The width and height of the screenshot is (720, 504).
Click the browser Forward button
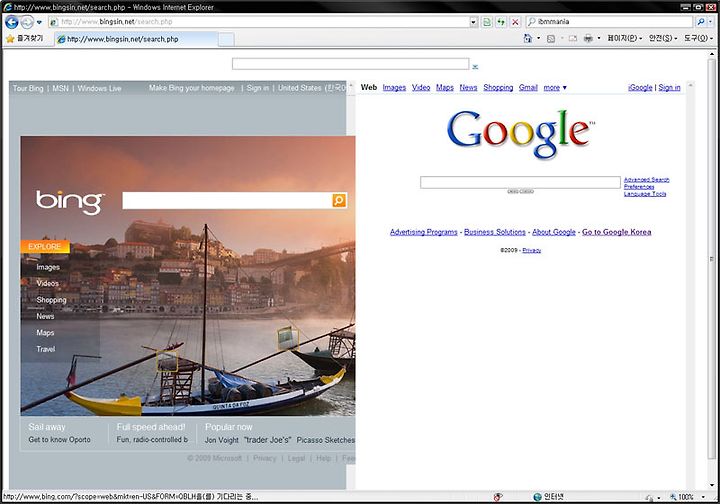click(x=27, y=22)
